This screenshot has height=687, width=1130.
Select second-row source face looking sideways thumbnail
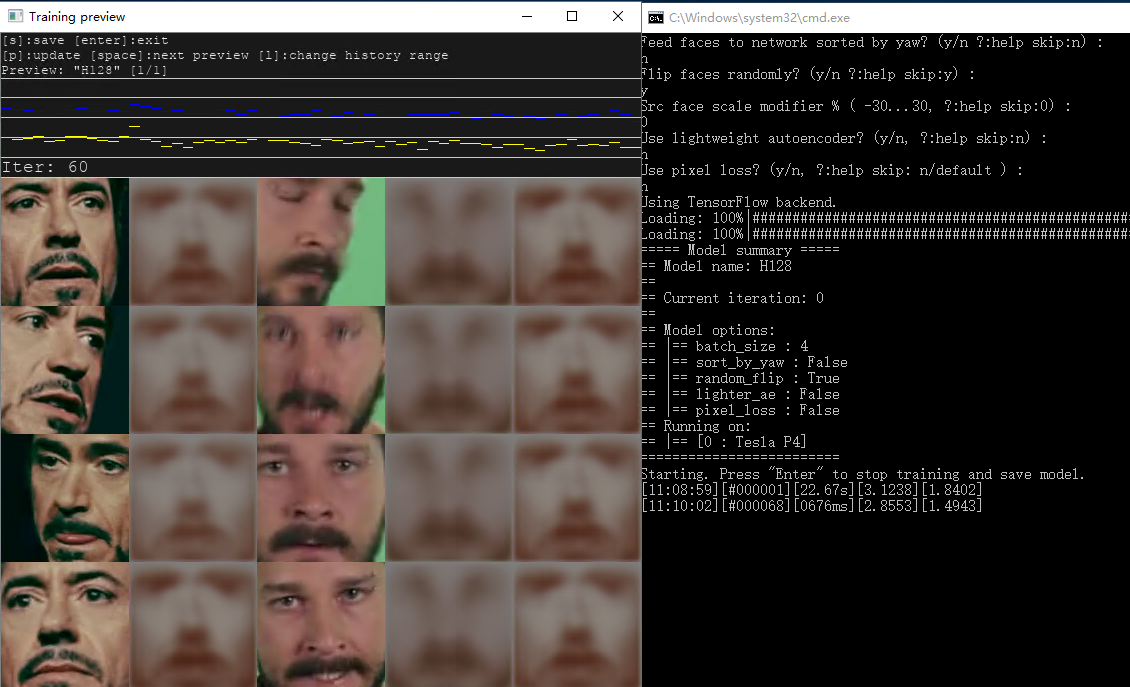(x=65, y=370)
